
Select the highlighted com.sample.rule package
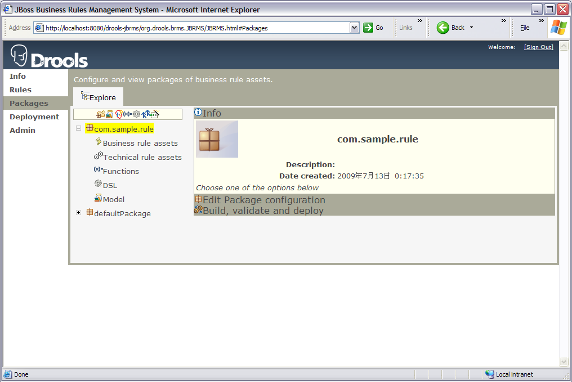124,129
